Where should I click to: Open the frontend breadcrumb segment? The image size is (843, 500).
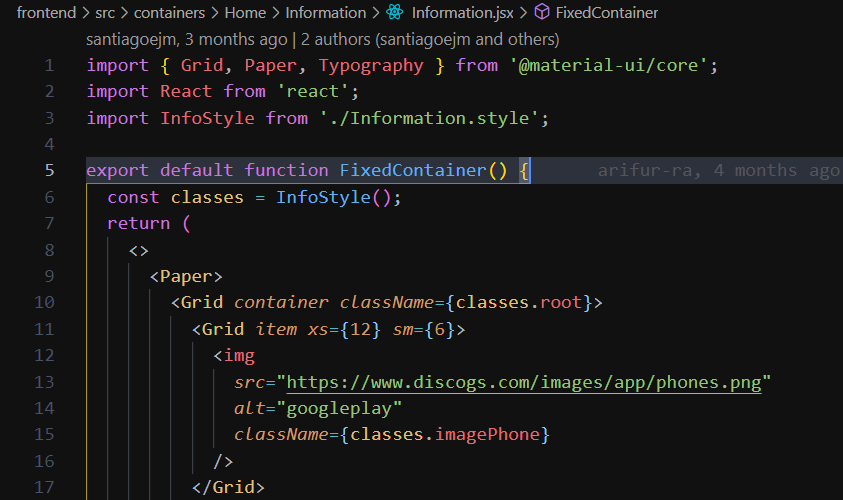[x=46, y=12]
